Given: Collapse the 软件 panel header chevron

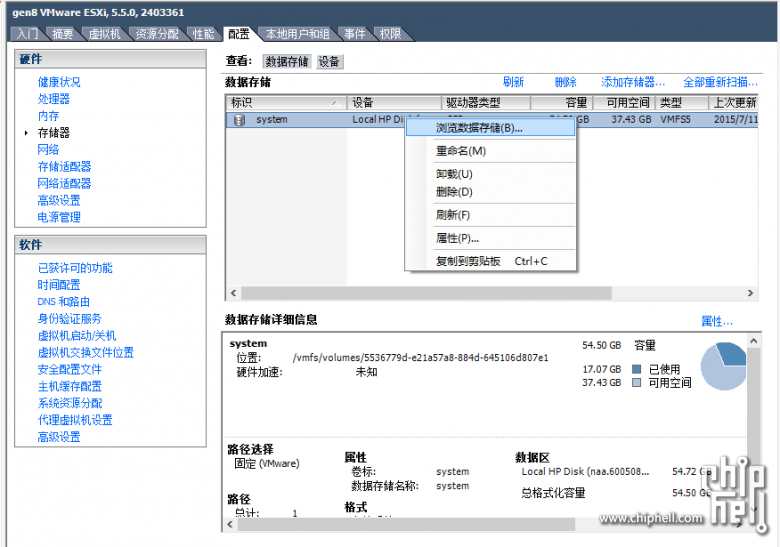Looking at the screenshot, I should pyautogui.click(x=196, y=245).
